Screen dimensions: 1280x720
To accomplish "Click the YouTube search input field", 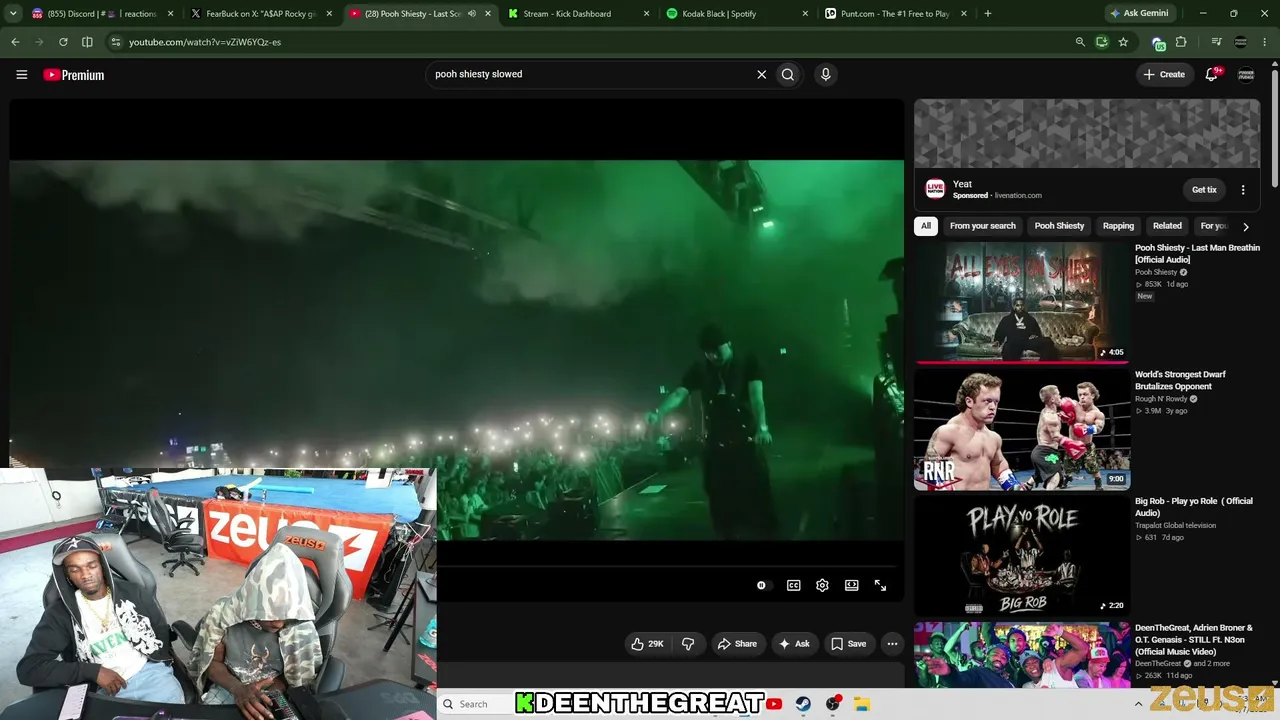I will click(590, 74).
